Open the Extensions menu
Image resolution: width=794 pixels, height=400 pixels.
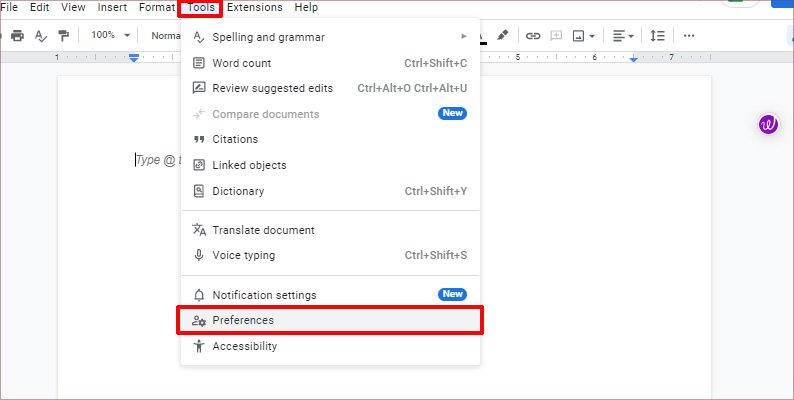pyautogui.click(x=255, y=8)
